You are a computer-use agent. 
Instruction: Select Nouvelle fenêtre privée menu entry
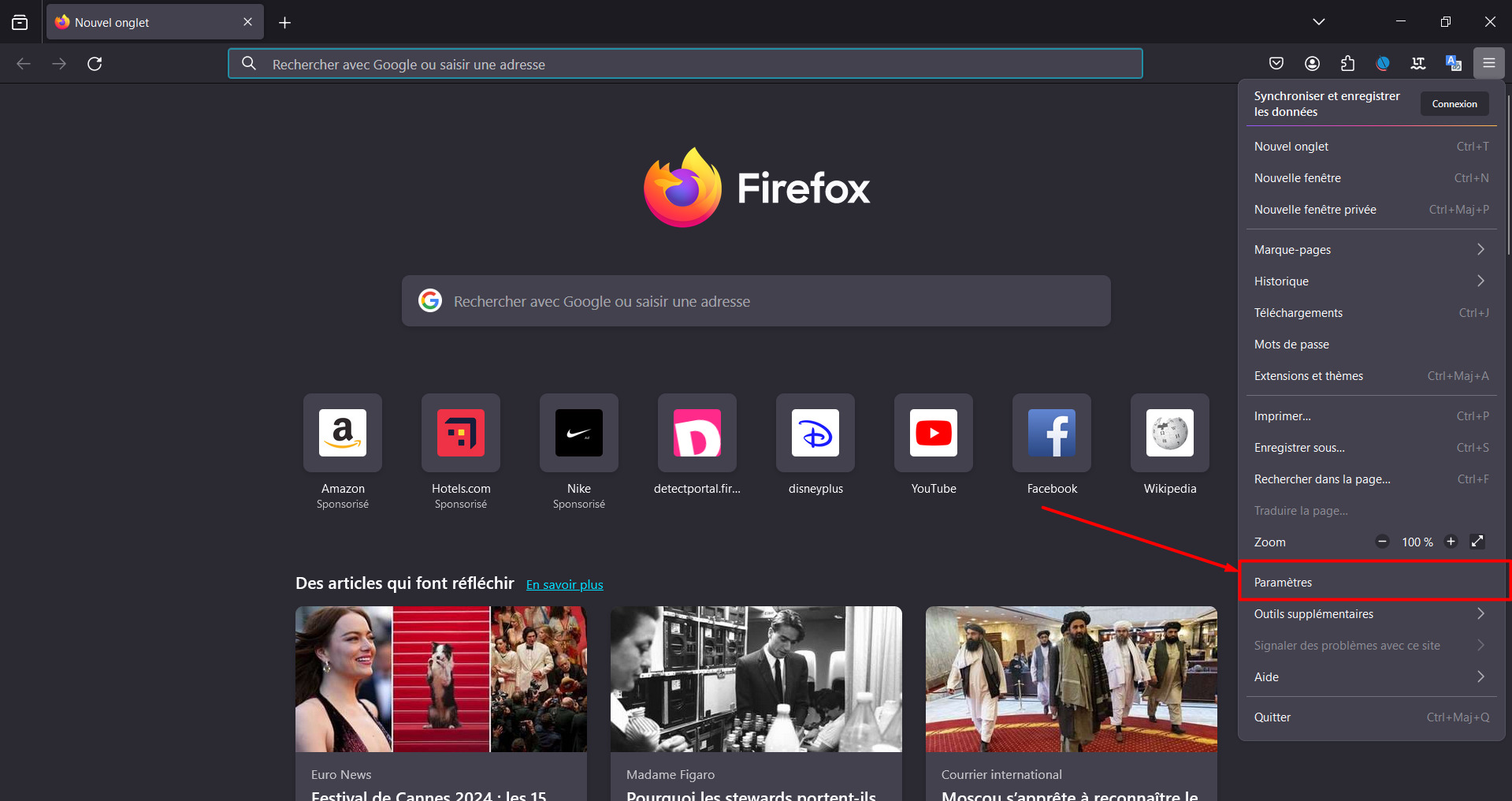coord(1371,210)
